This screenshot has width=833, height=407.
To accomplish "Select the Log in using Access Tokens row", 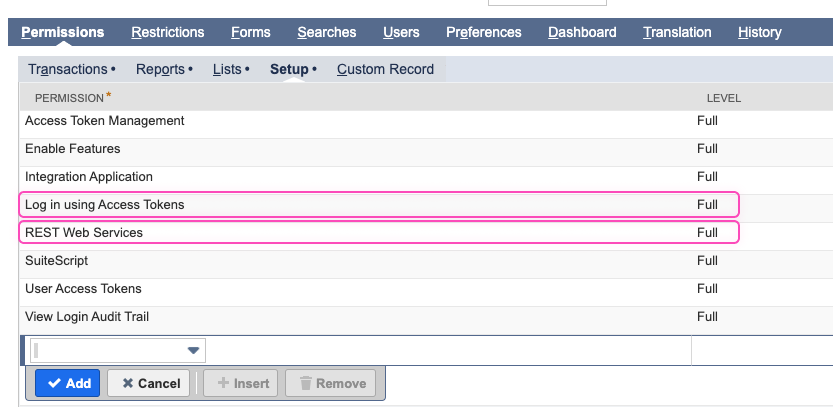I will click(x=104, y=205).
